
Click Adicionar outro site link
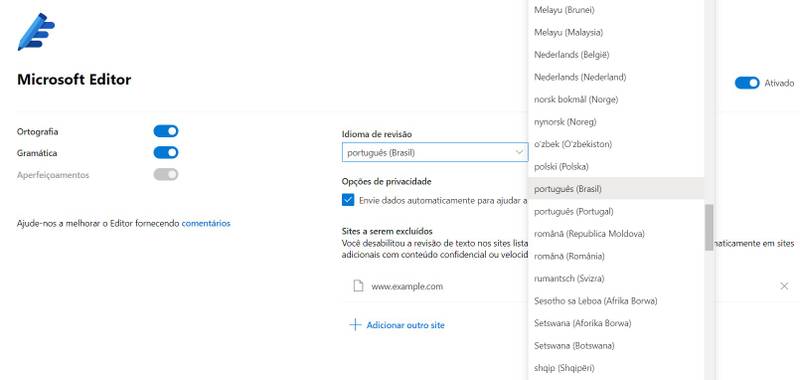point(406,325)
